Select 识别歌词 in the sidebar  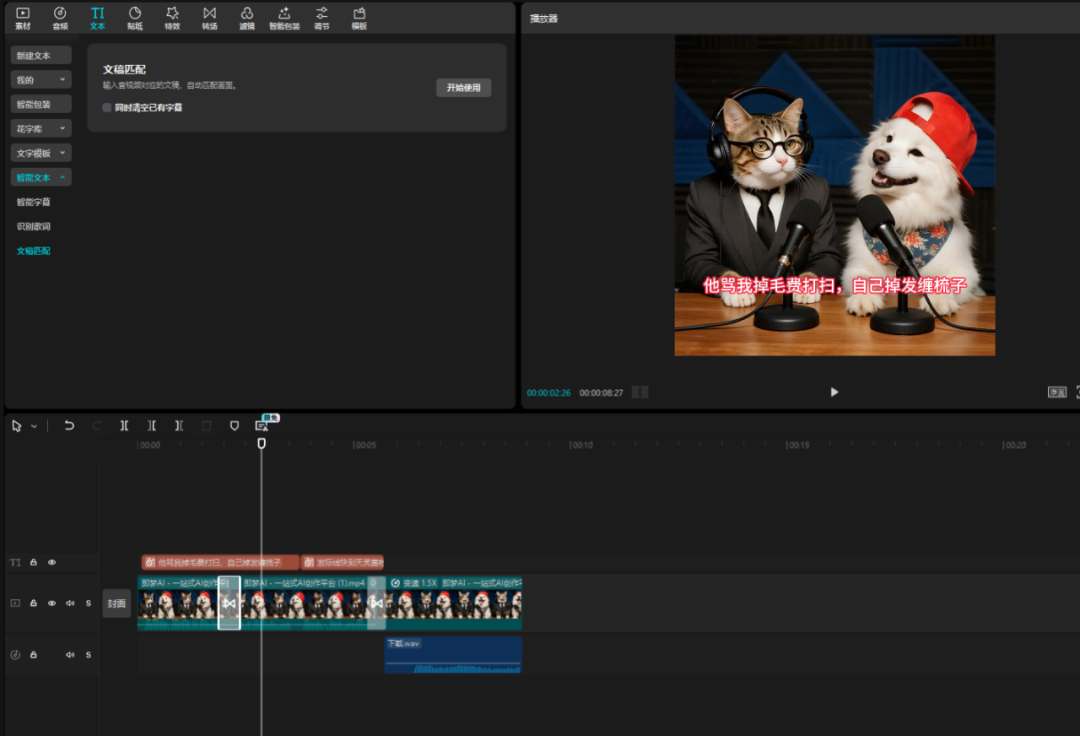coord(34,226)
